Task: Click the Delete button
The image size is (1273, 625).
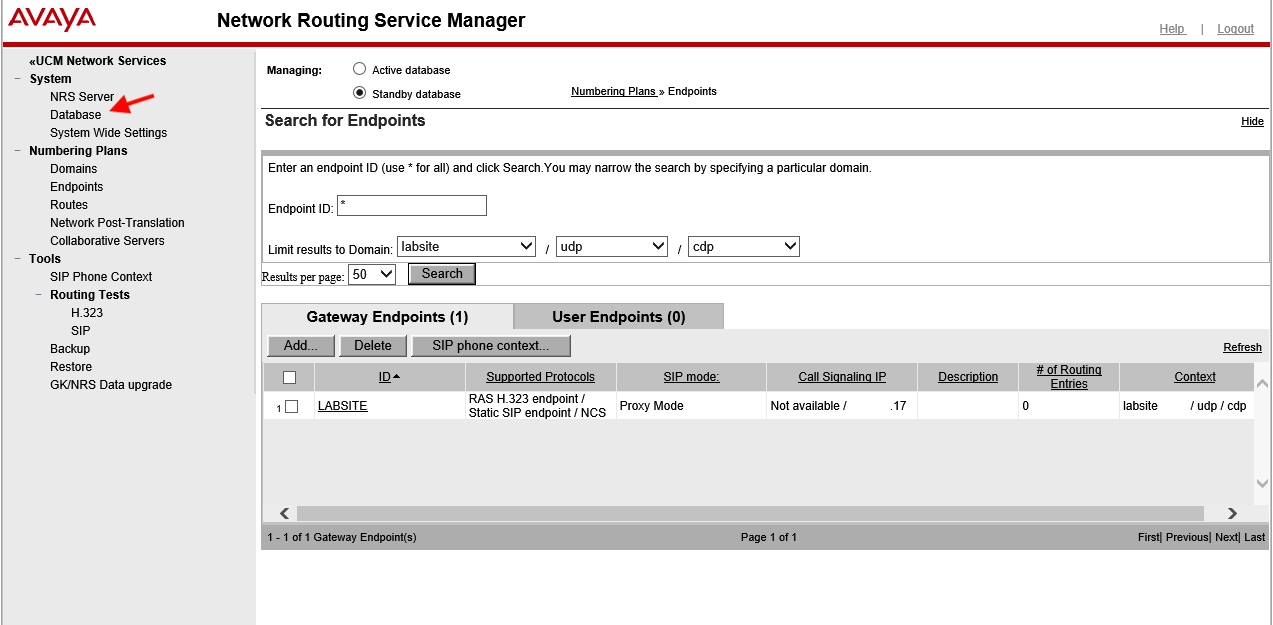Action: pos(373,346)
